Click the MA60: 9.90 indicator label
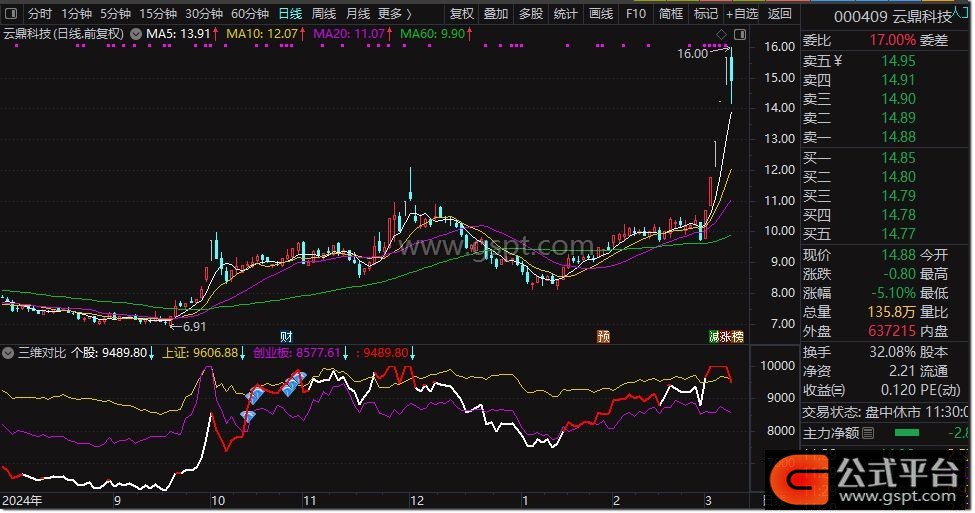975x513 pixels. tap(432, 34)
